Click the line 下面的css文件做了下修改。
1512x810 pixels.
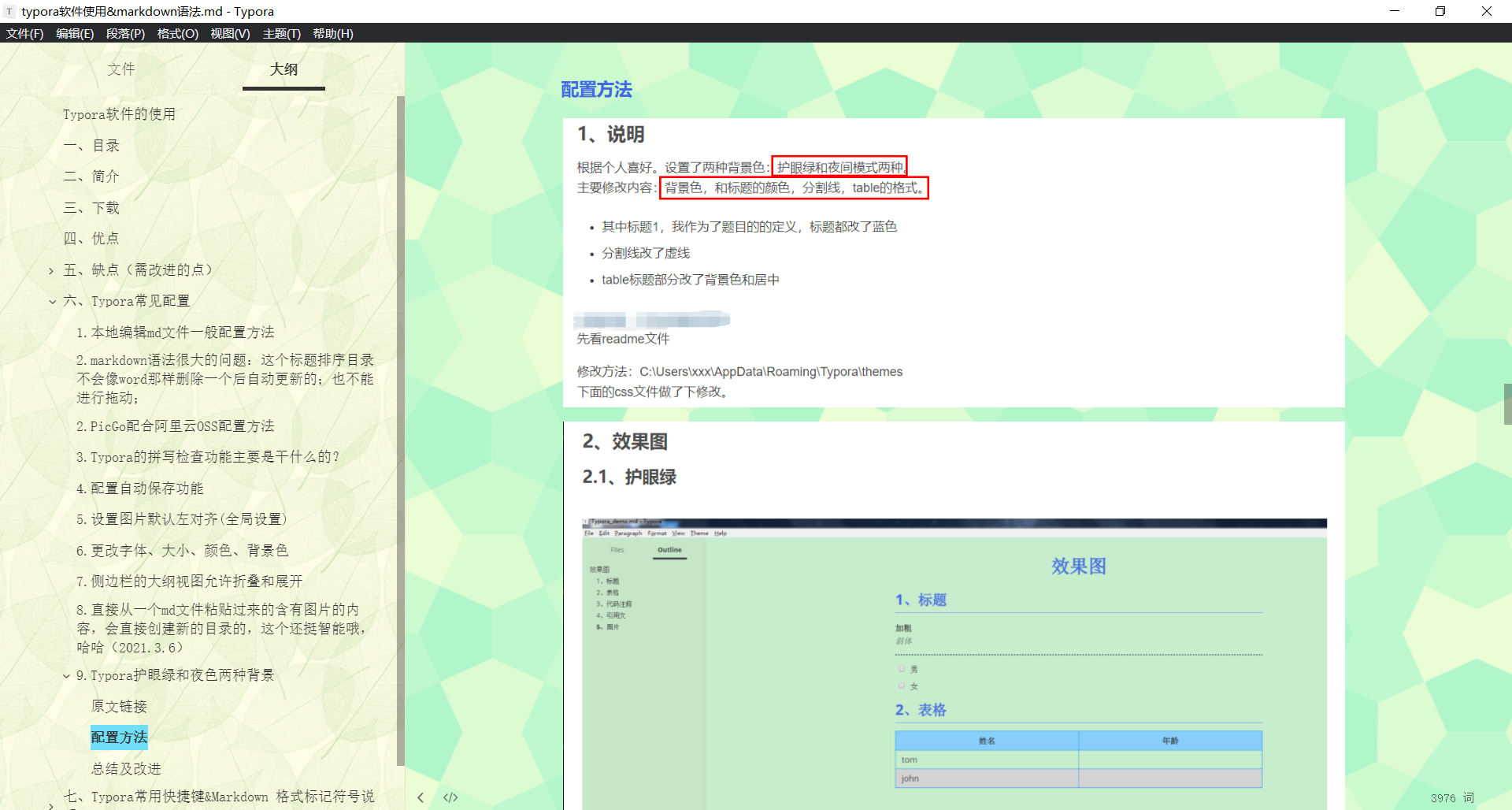click(654, 392)
